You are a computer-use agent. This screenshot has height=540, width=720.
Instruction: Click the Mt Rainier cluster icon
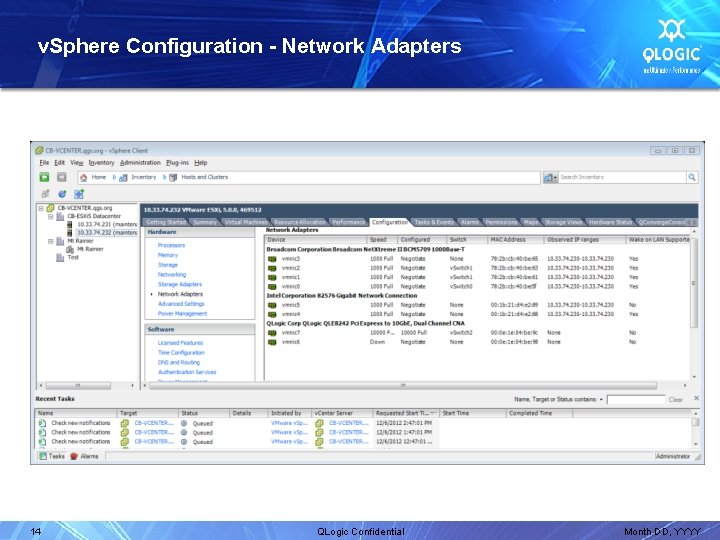(70, 249)
